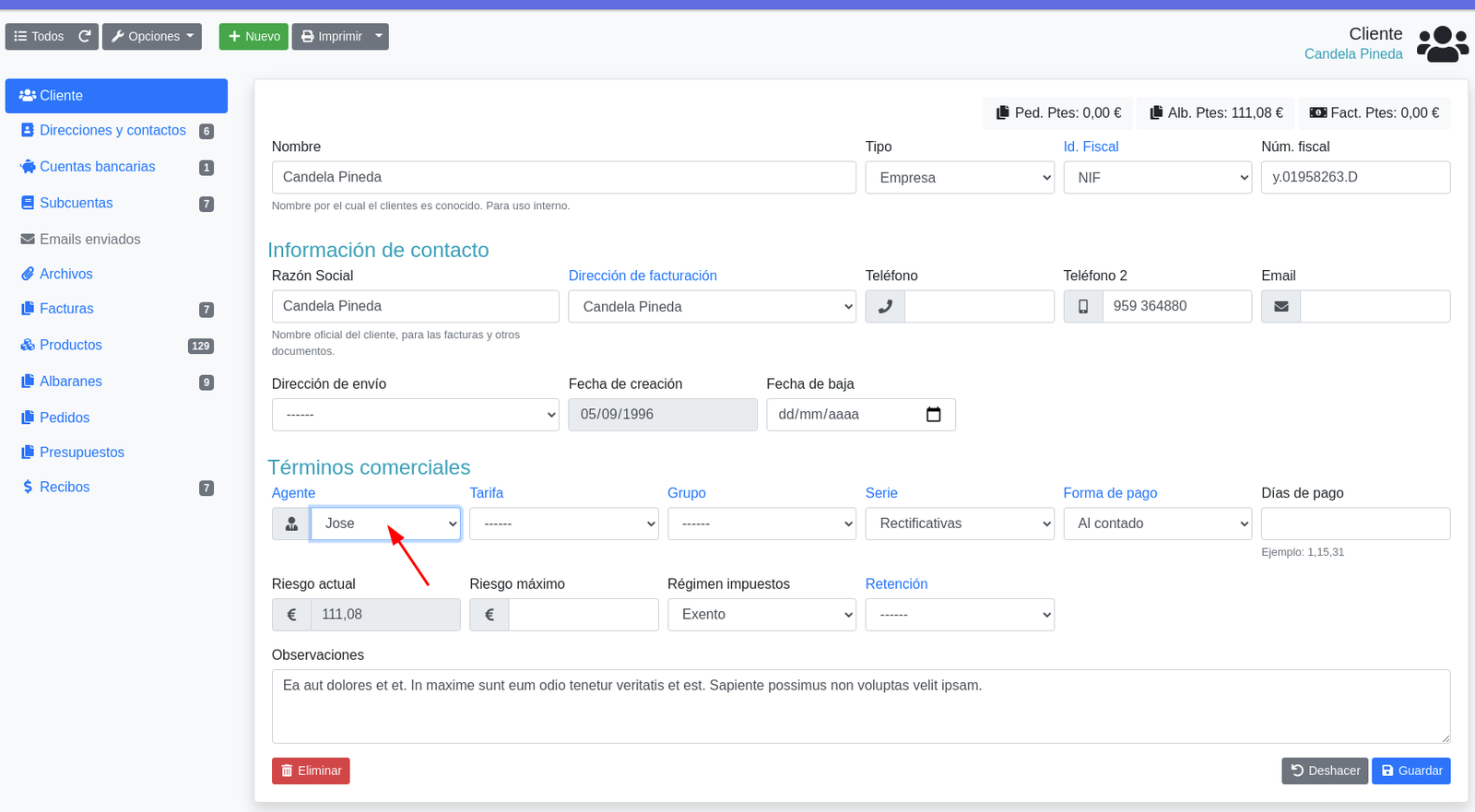Click the Id. Fiscal label link
This screenshot has height=812, width=1475.
pos(1091,147)
